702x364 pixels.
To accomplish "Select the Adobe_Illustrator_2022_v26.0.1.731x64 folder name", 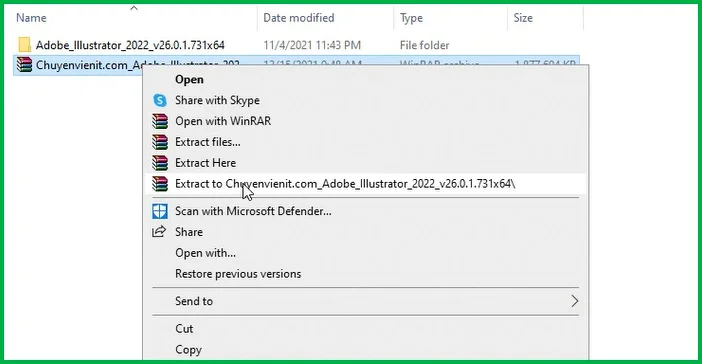I will pos(130,45).
